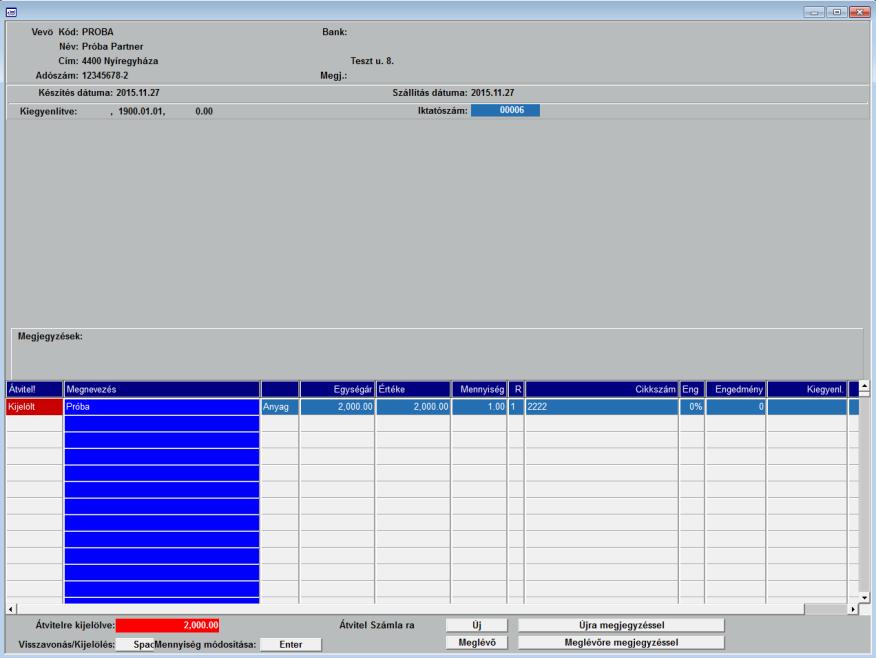This screenshot has height=658, width=876.
Task: Click the window system menu icon
Action: pos(11,12)
